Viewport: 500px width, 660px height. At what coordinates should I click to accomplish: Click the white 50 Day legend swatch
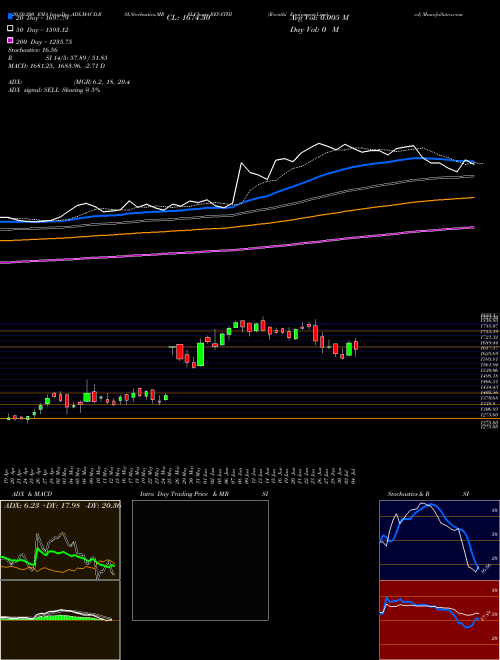10,29
